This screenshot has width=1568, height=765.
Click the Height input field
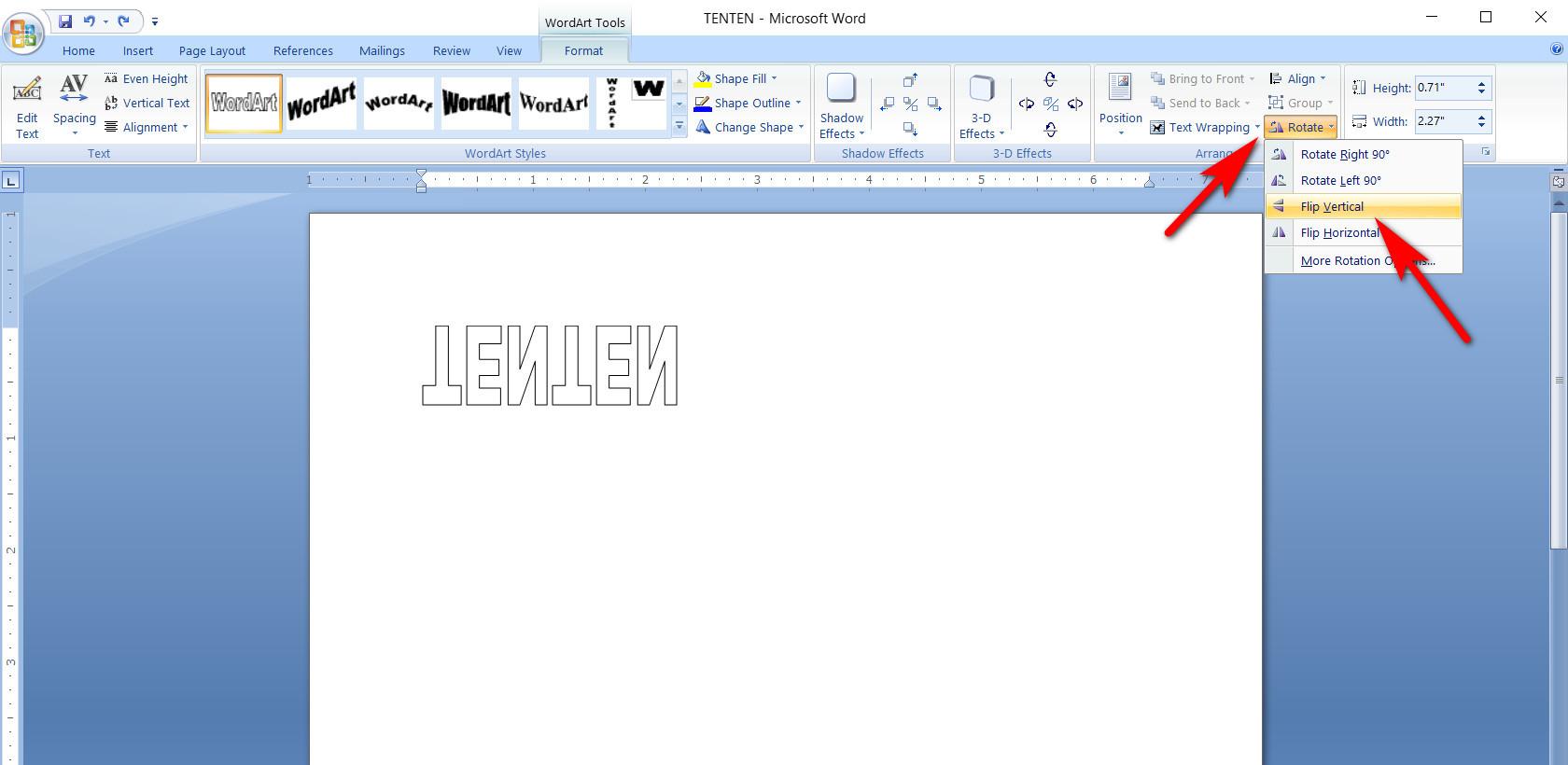pyautogui.click(x=1443, y=88)
